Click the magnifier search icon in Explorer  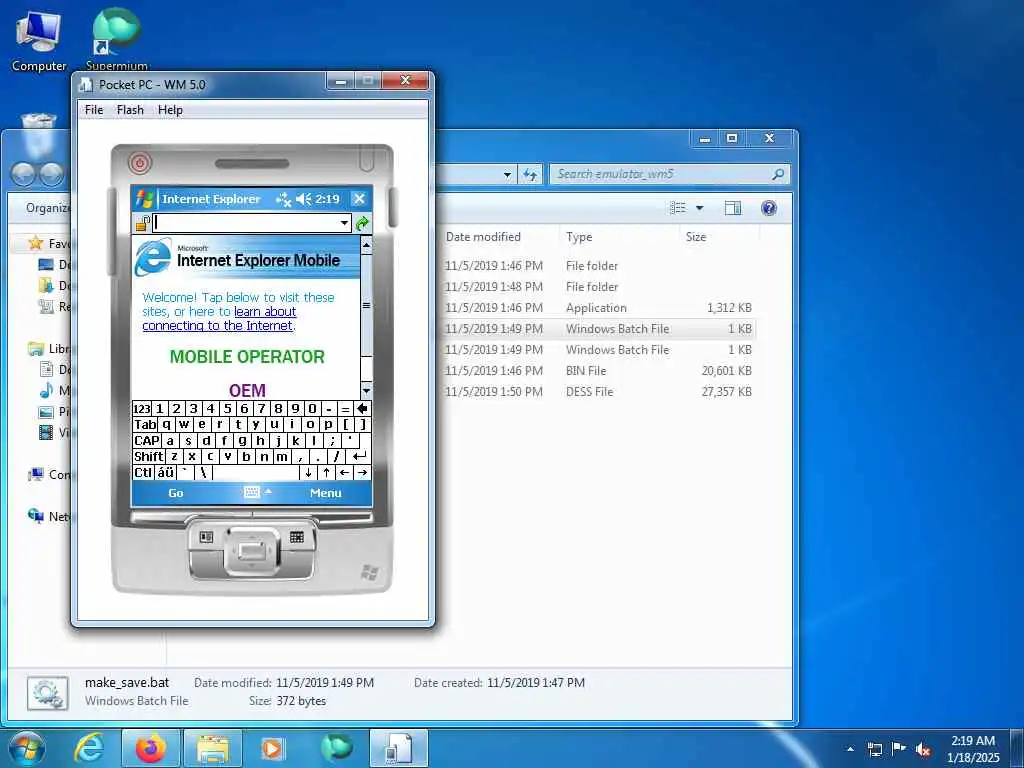coord(778,174)
